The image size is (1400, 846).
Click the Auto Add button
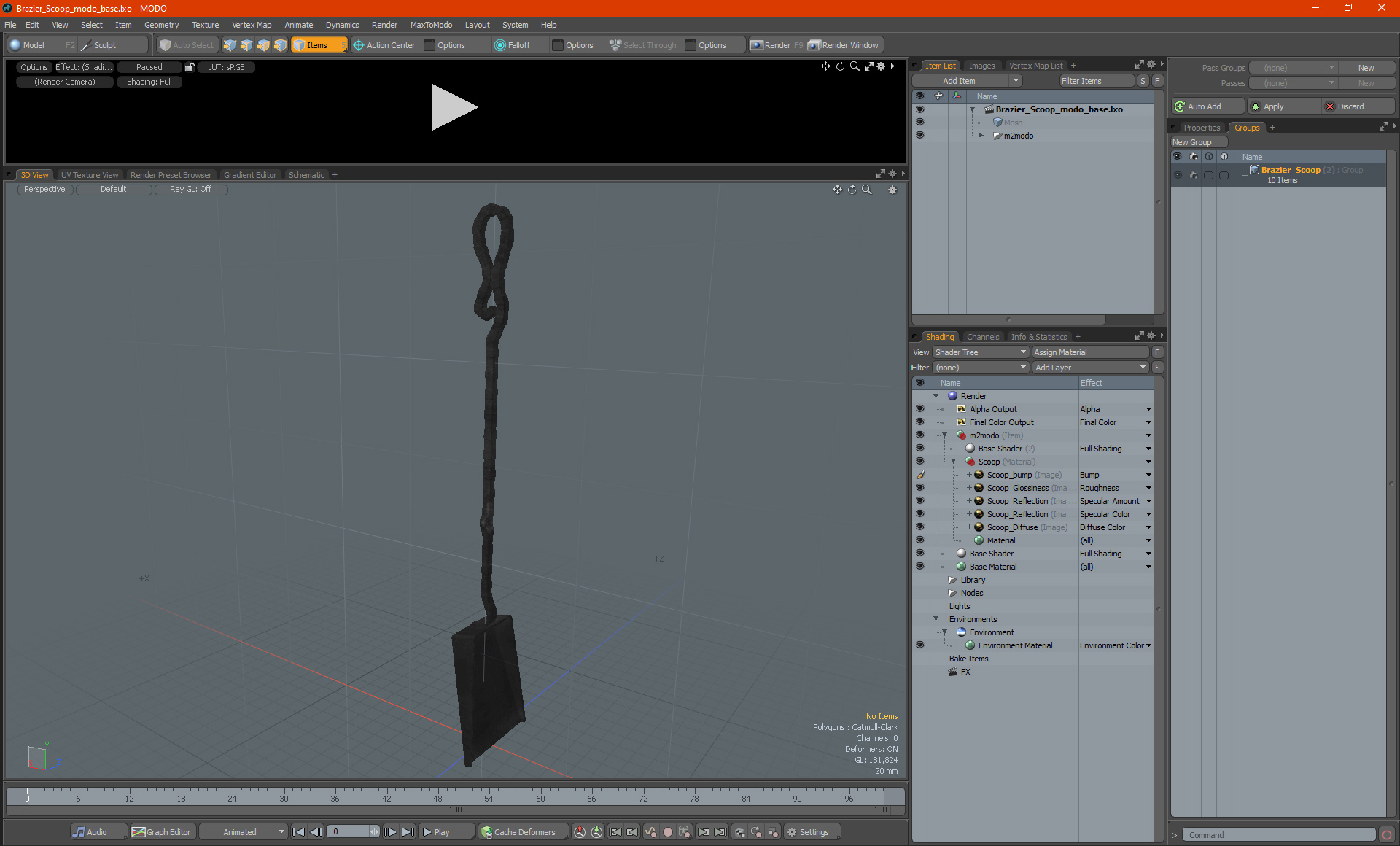tap(1207, 106)
